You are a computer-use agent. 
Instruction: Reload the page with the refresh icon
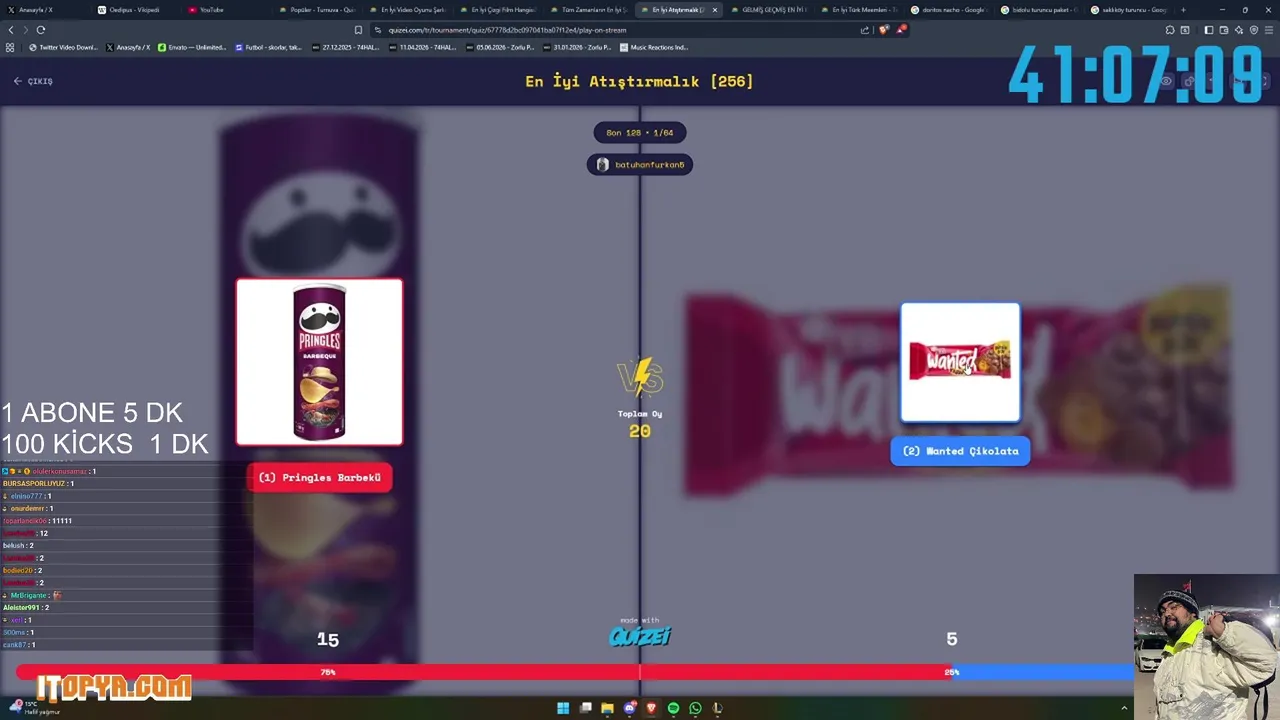click(41, 30)
